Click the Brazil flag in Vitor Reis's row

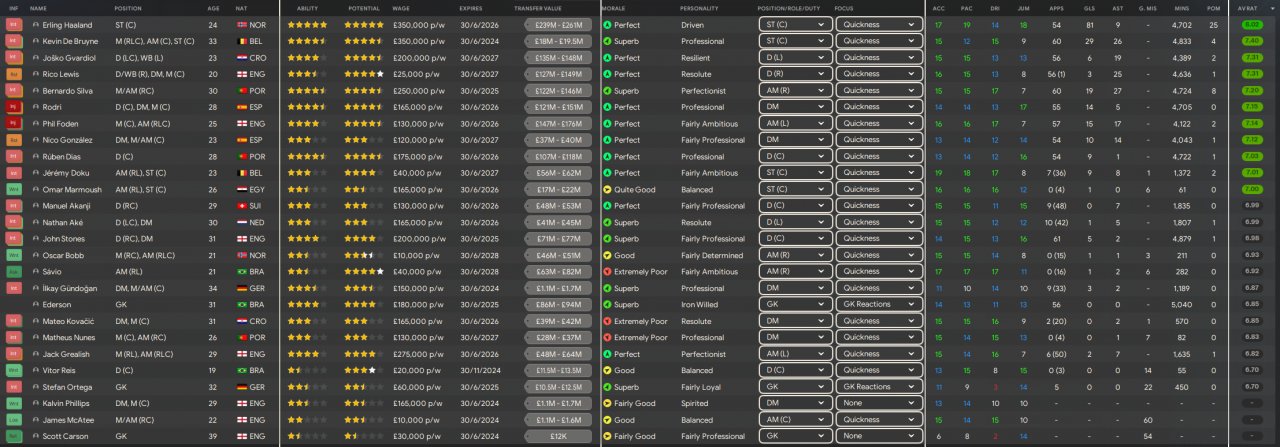point(241,371)
